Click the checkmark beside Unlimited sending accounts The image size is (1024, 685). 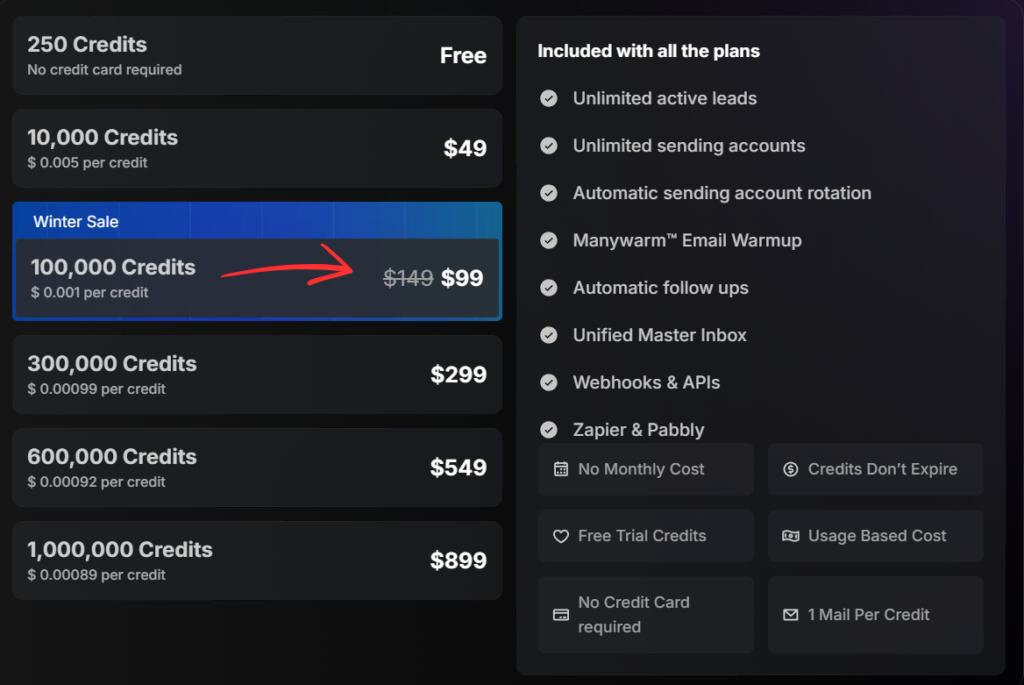click(x=549, y=146)
